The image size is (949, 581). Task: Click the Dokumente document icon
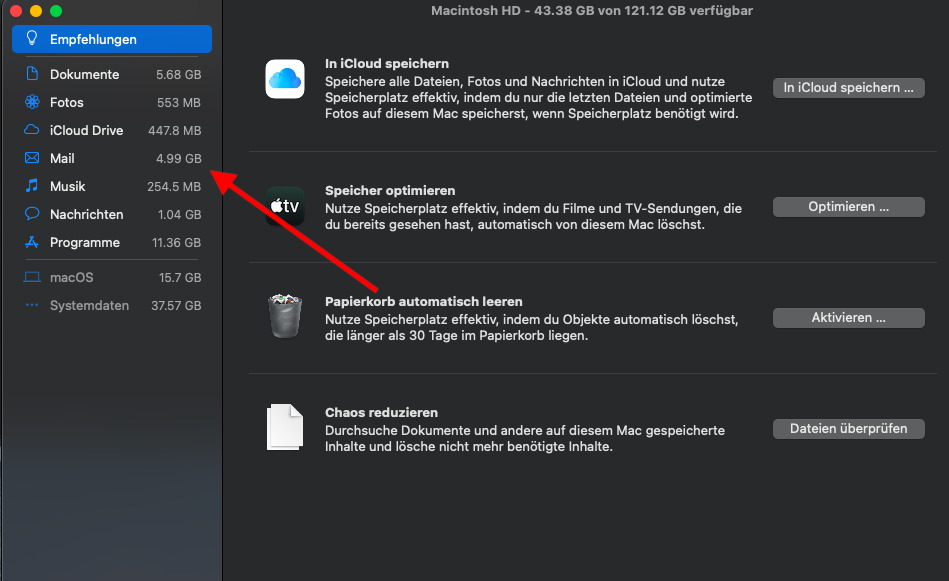[32, 74]
